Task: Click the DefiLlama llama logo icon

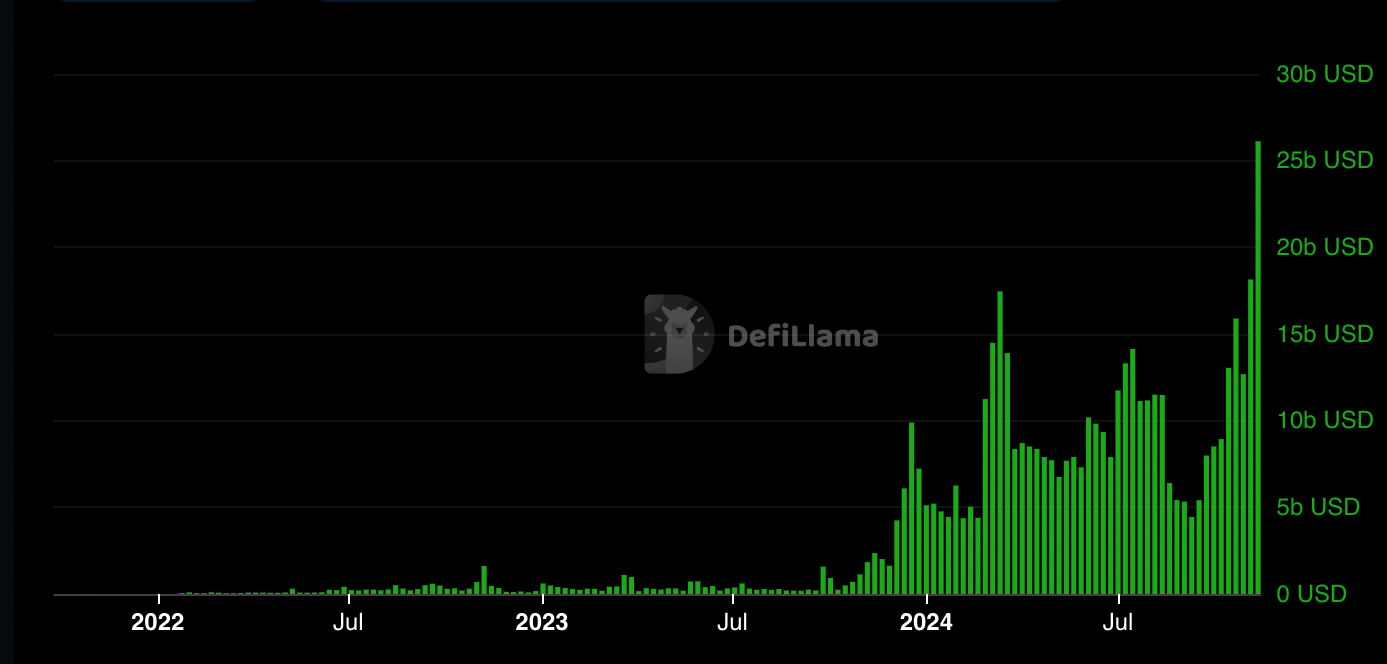Action: (679, 334)
